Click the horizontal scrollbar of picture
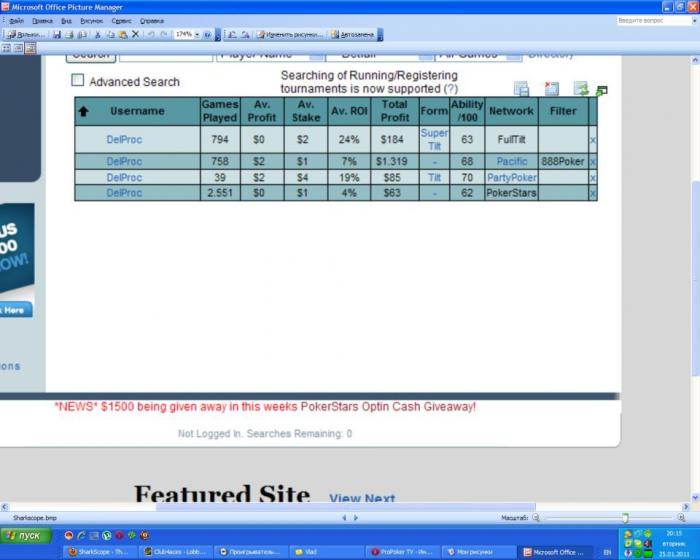 coord(345,507)
